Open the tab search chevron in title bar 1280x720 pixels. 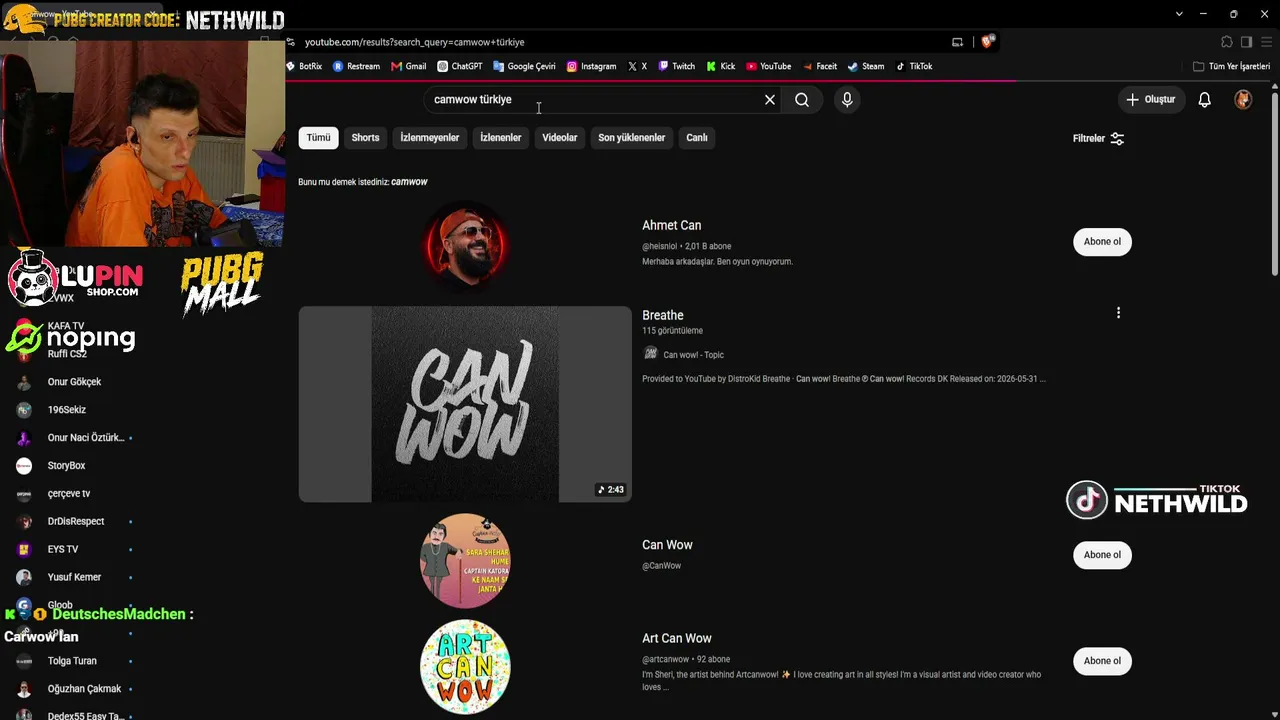coord(1180,14)
